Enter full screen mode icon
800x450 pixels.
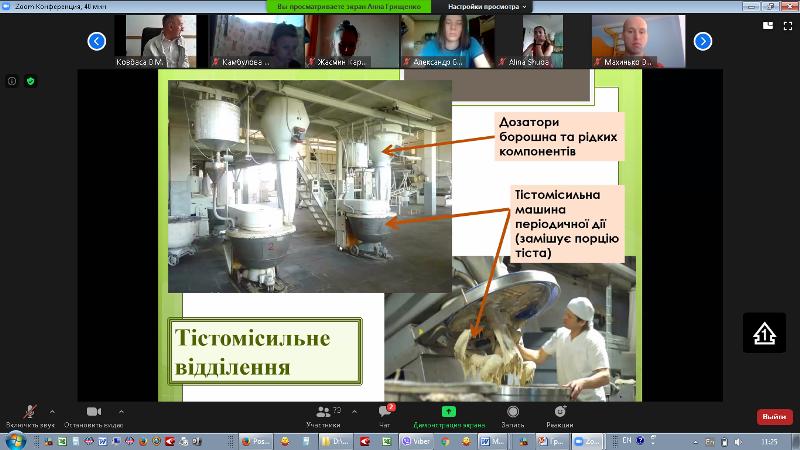[788, 26]
